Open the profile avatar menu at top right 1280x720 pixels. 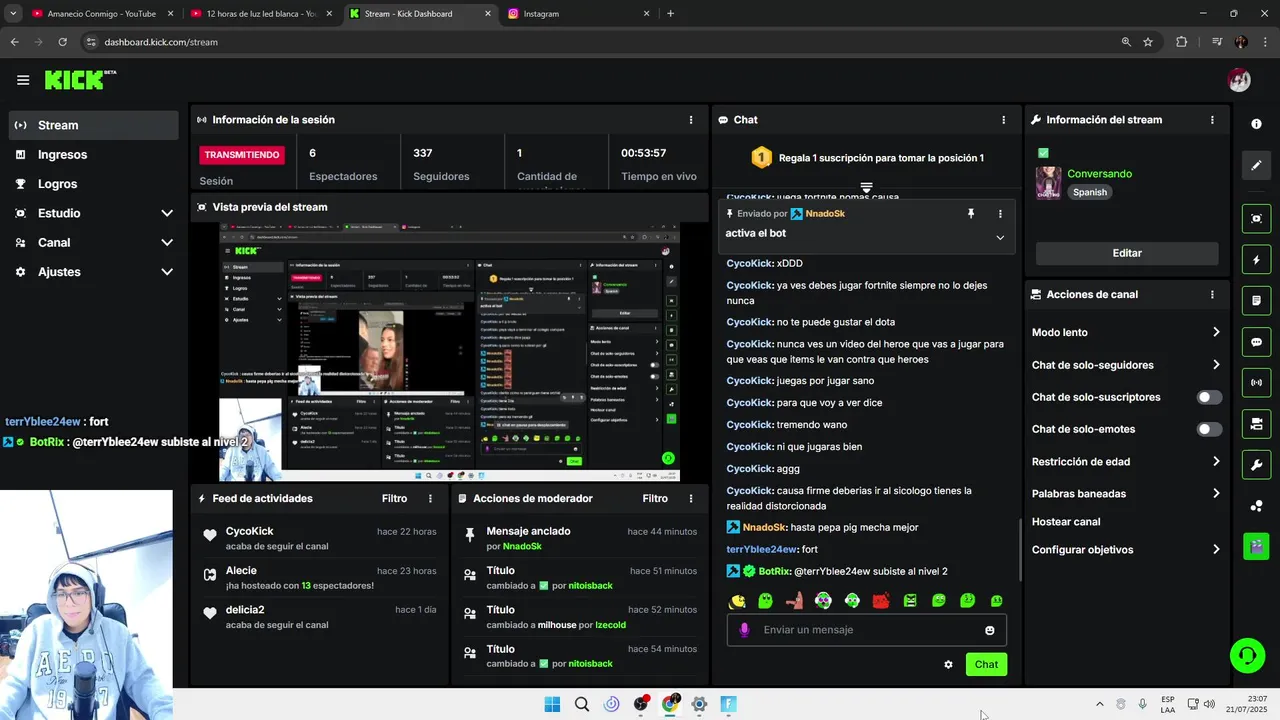coord(1239,81)
